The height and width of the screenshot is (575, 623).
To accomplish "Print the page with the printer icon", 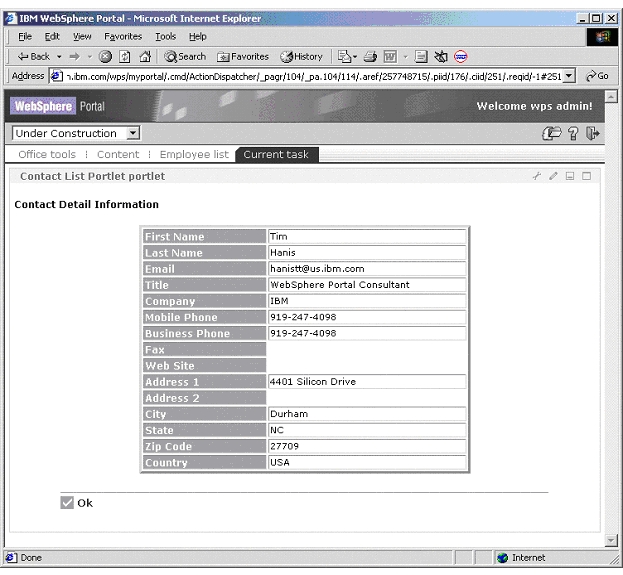I will [x=370, y=57].
